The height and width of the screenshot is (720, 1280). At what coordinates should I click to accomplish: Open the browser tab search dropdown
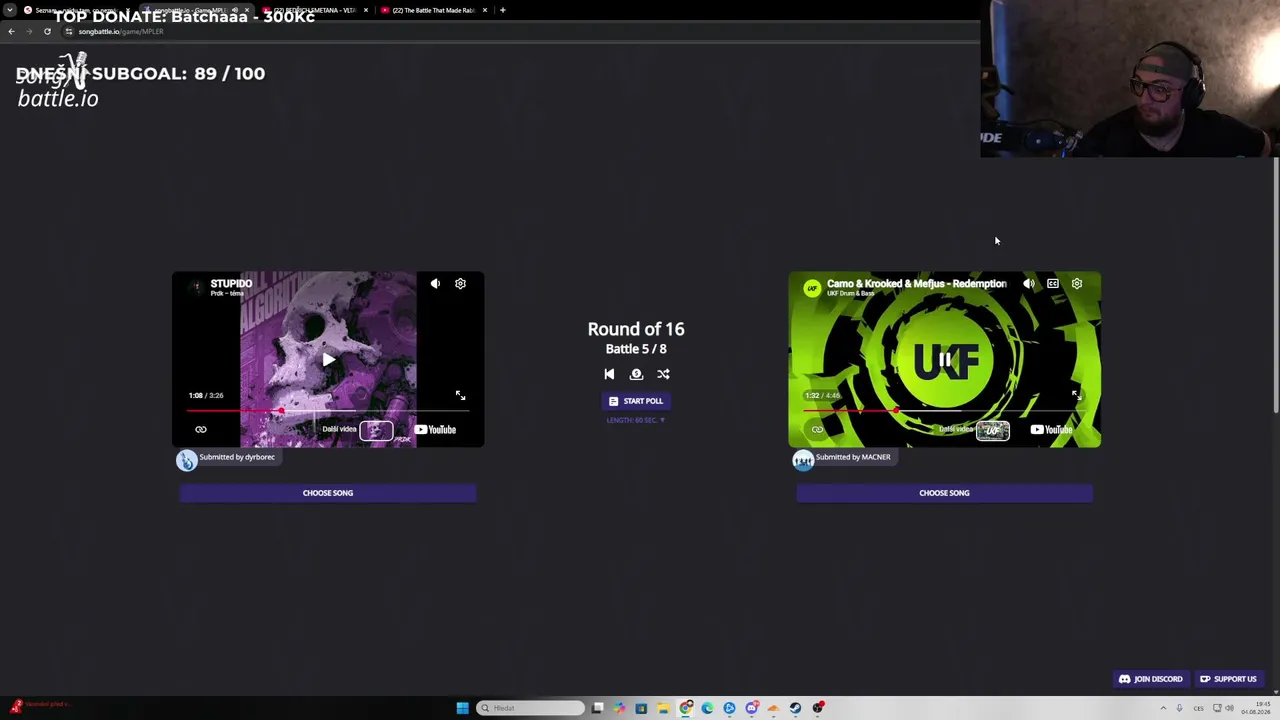pos(8,10)
